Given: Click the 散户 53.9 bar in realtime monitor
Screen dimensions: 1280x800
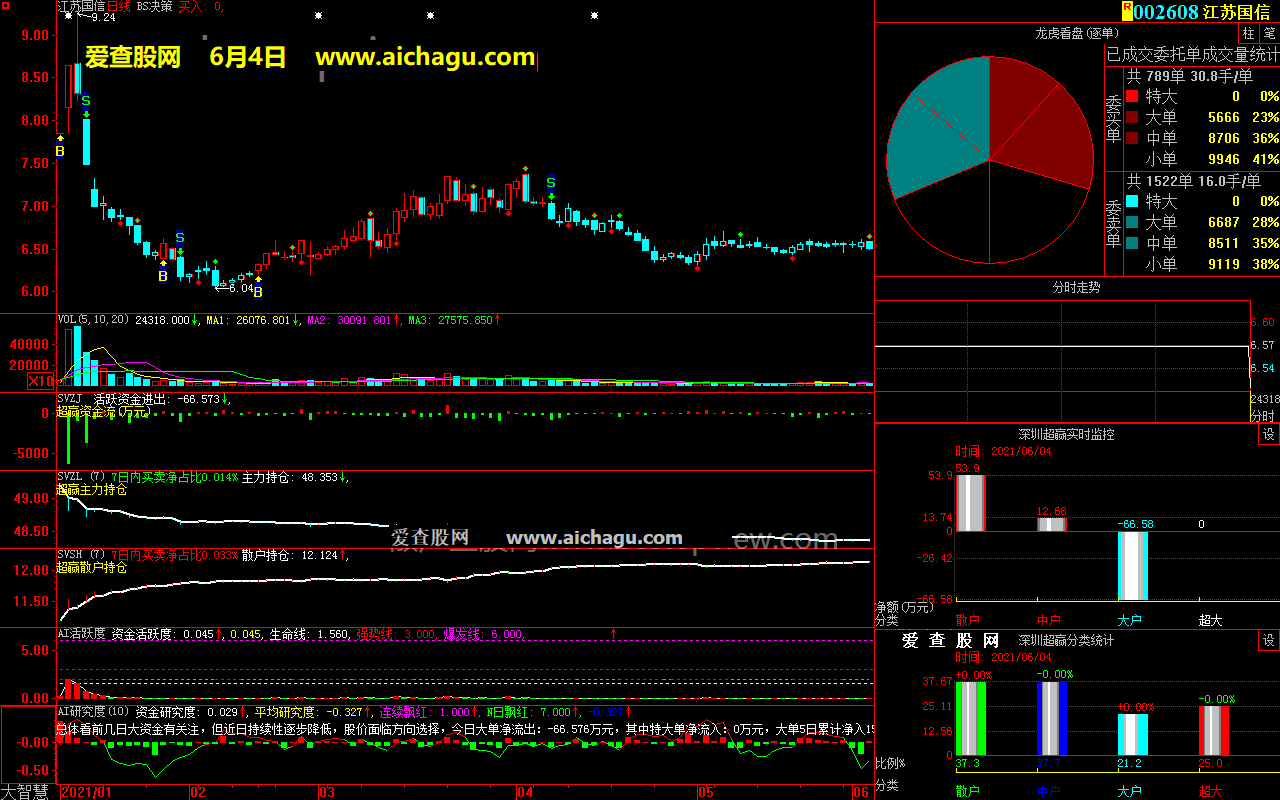Looking at the screenshot, I should click(x=970, y=503).
